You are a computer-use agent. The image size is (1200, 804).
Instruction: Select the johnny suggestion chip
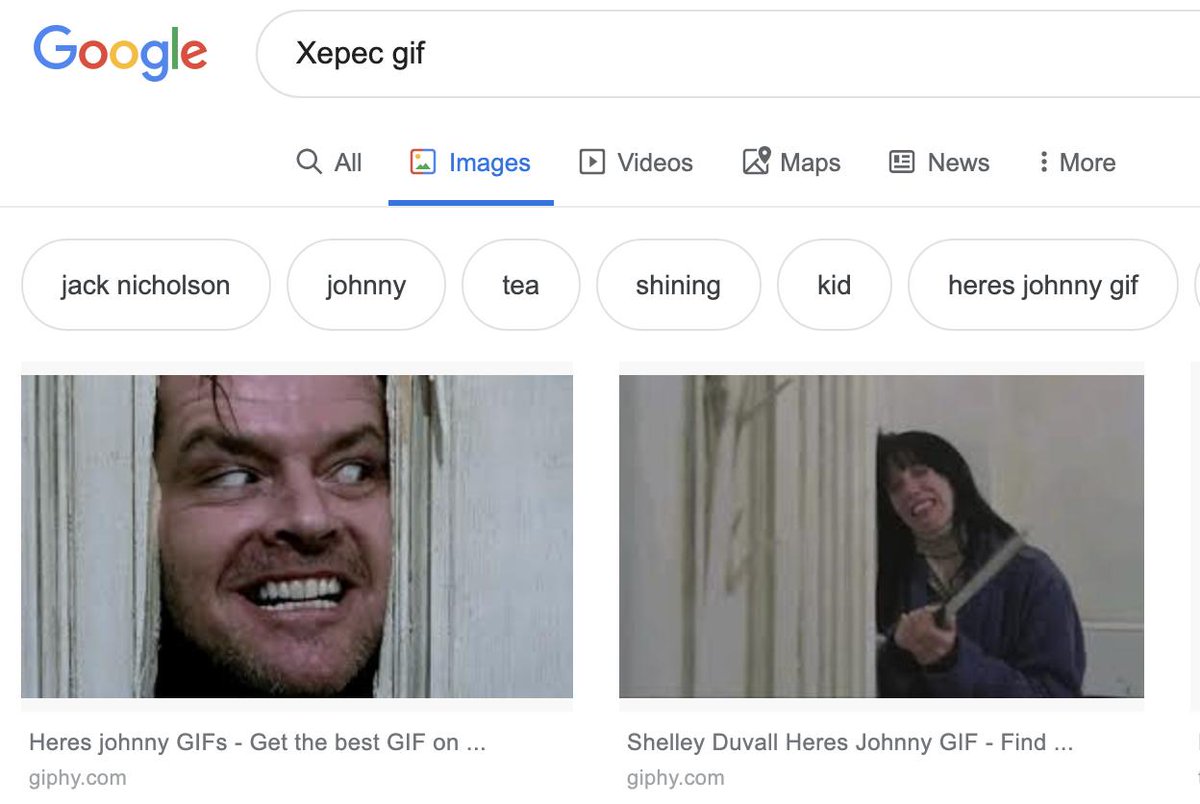[x=366, y=285]
